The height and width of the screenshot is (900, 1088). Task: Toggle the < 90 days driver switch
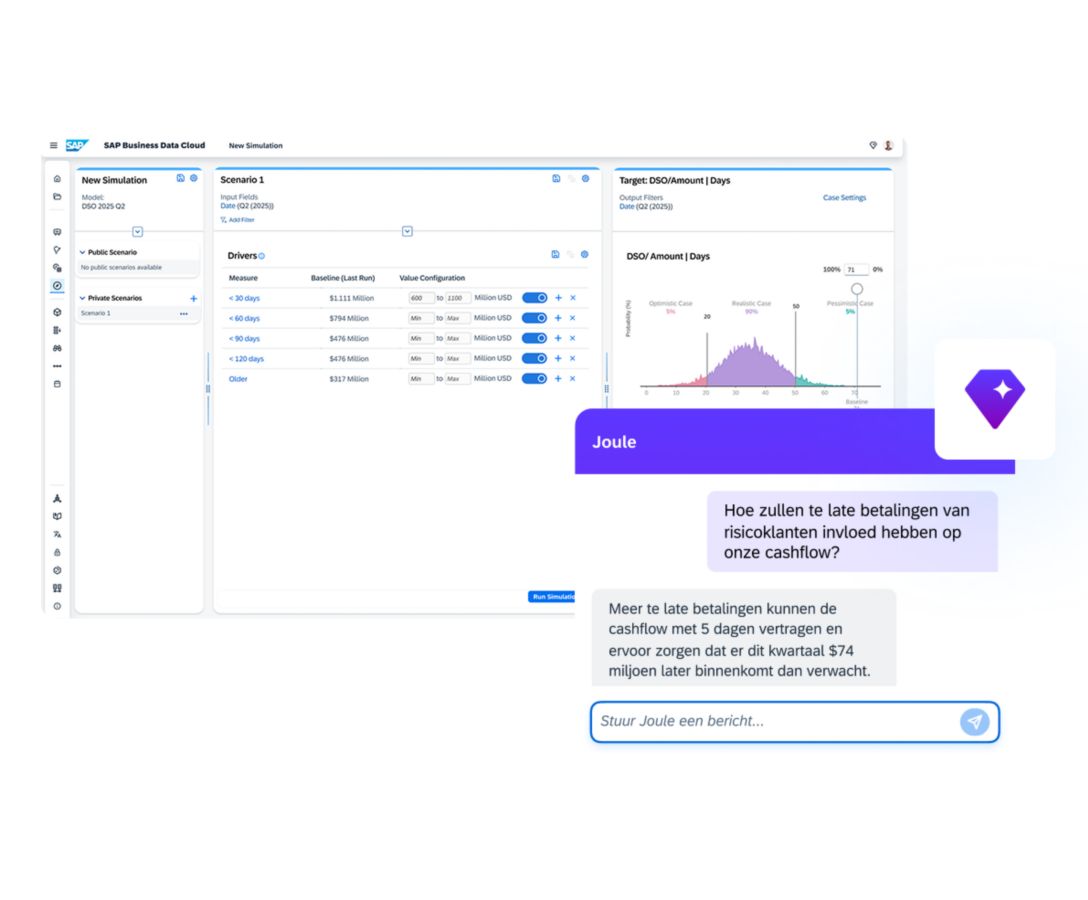click(535, 338)
